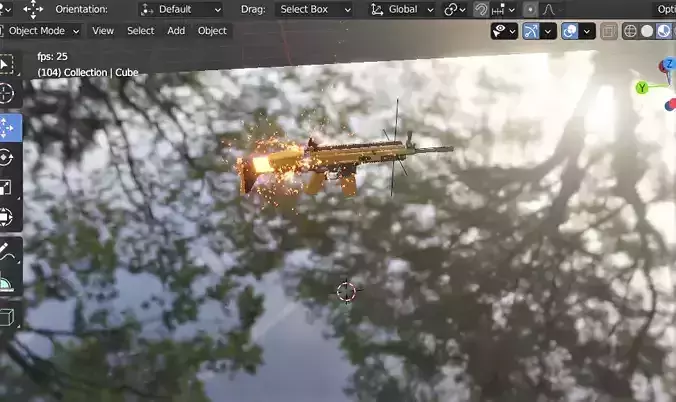Image resolution: width=676 pixels, height=402 pixels.
Task: Open object visibility and selectability dropdown
Action: click(504, 31)
